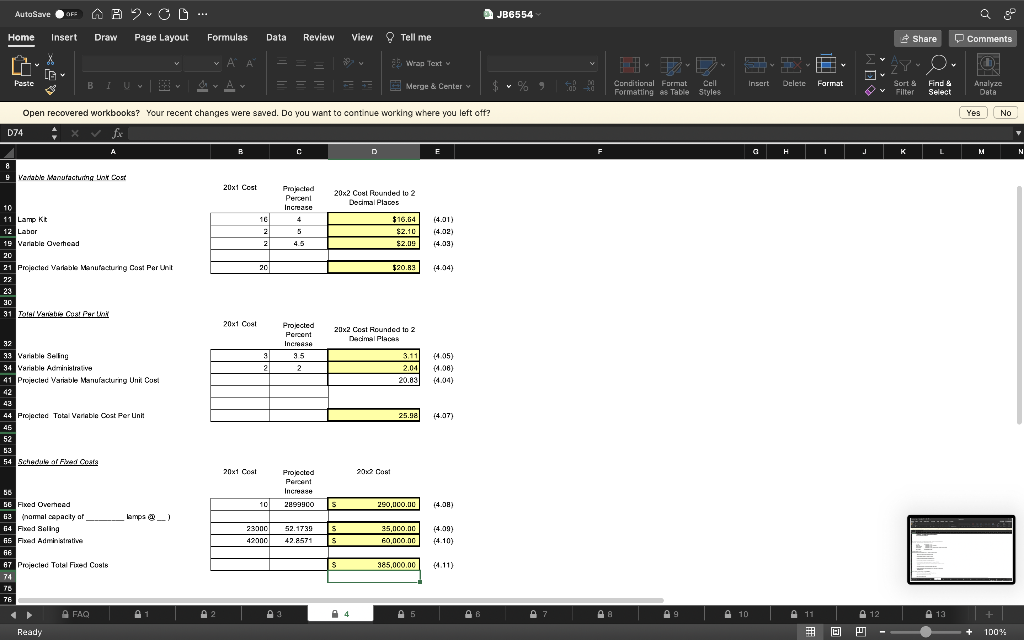This screenshot has width=1024, height=640.
Task: Apply the Percent Style format
Action: (522, 86)
